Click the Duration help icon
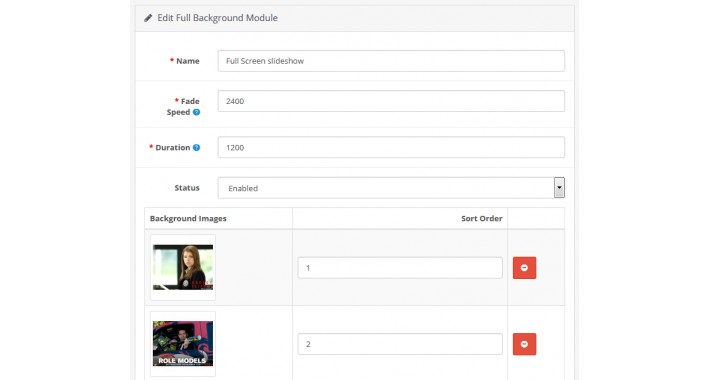Image resolution: width=710 pixels, height=380 pixels. point(196,147)
